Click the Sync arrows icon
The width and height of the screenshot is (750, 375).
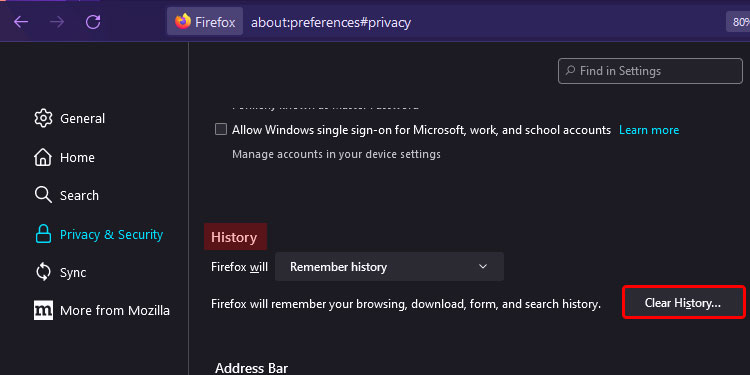(43, 273)
